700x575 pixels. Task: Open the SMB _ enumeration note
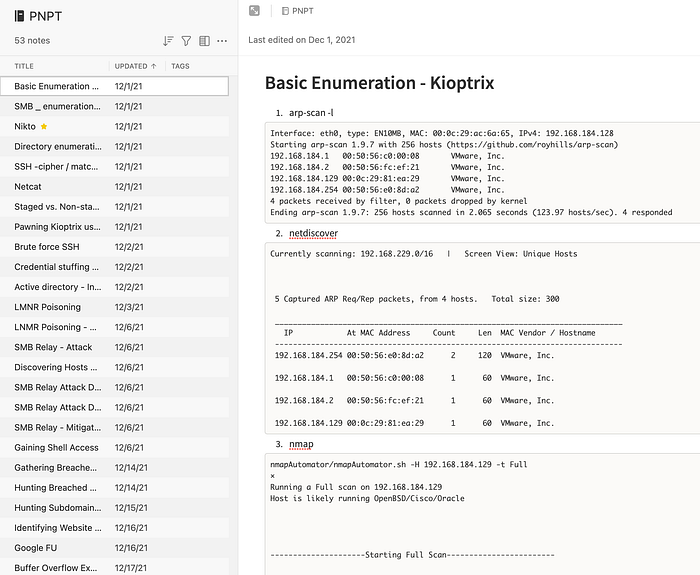114,106
